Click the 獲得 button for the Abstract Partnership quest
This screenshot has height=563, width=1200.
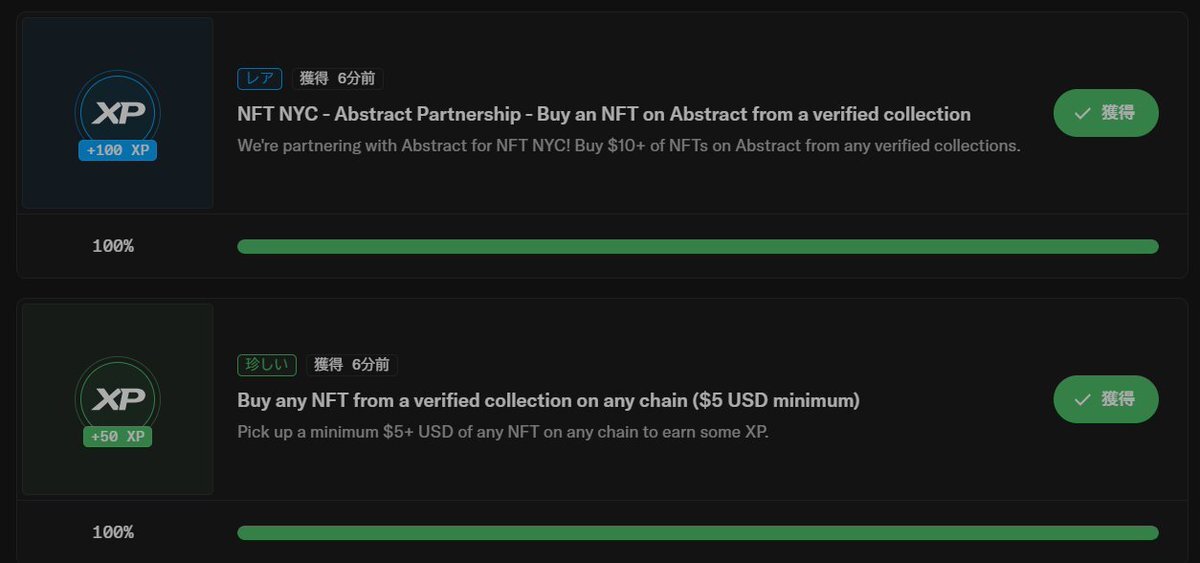1106,113
